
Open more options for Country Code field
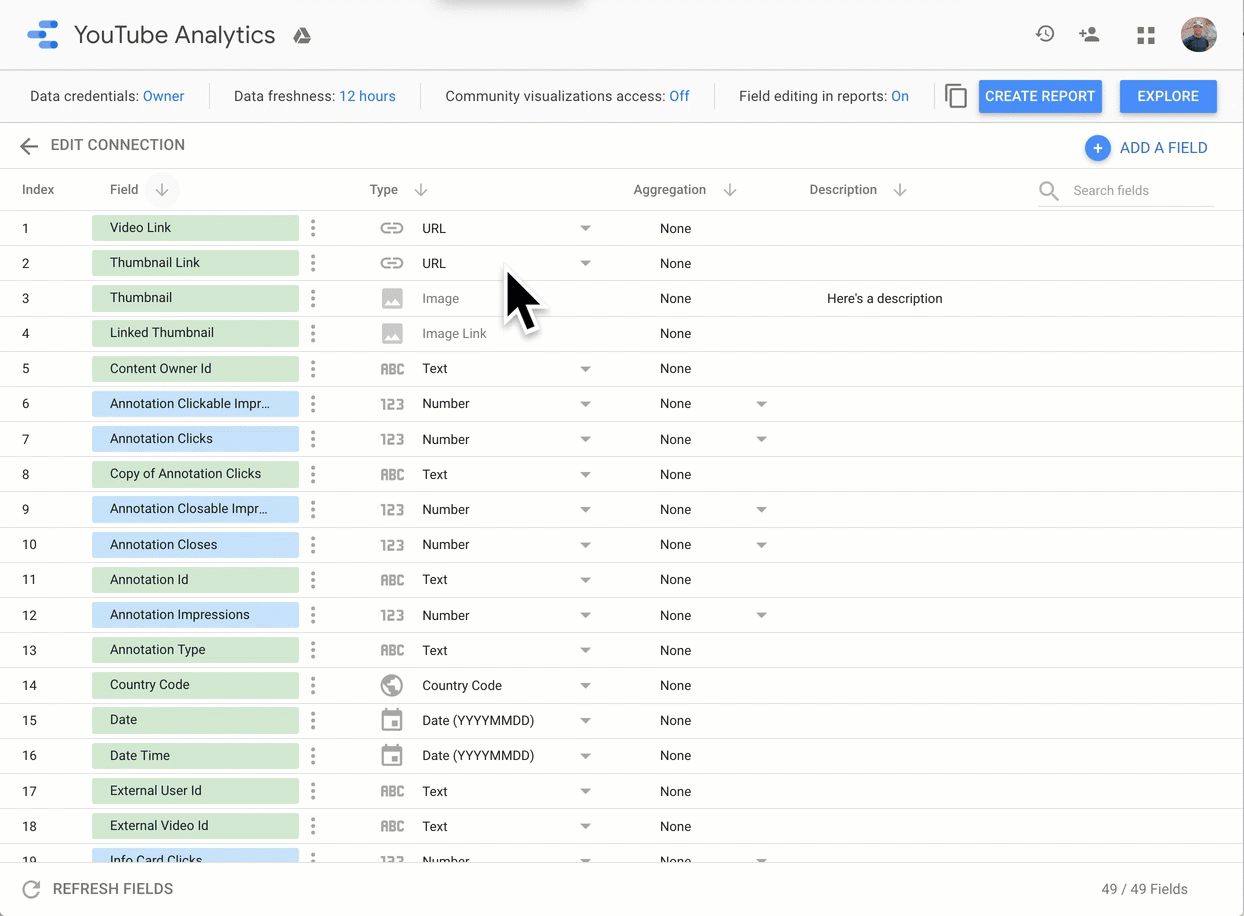[x=313, y=685]
